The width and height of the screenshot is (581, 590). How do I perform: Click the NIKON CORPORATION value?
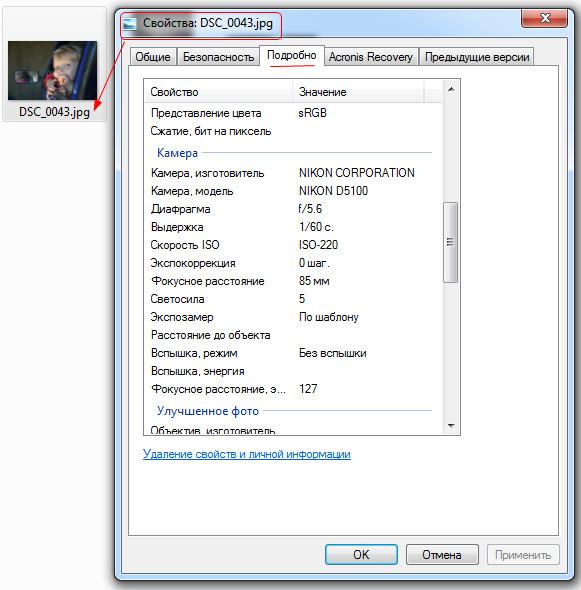357,173
